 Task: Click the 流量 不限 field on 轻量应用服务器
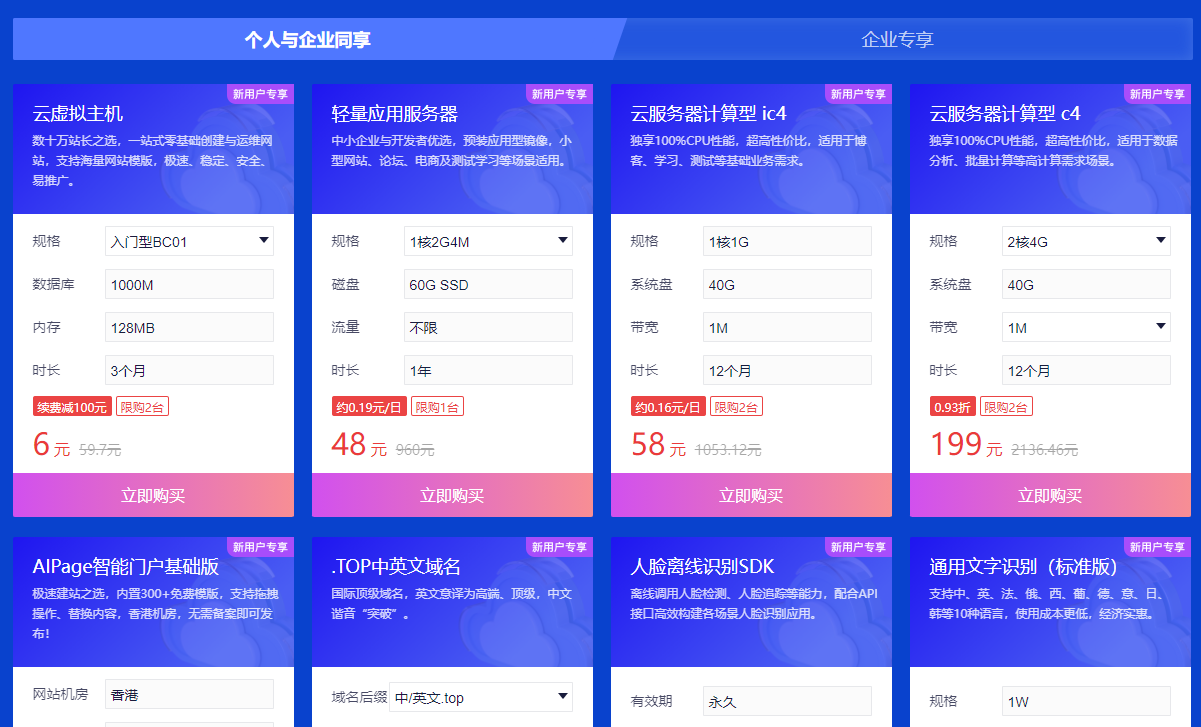tap(488, 327)
